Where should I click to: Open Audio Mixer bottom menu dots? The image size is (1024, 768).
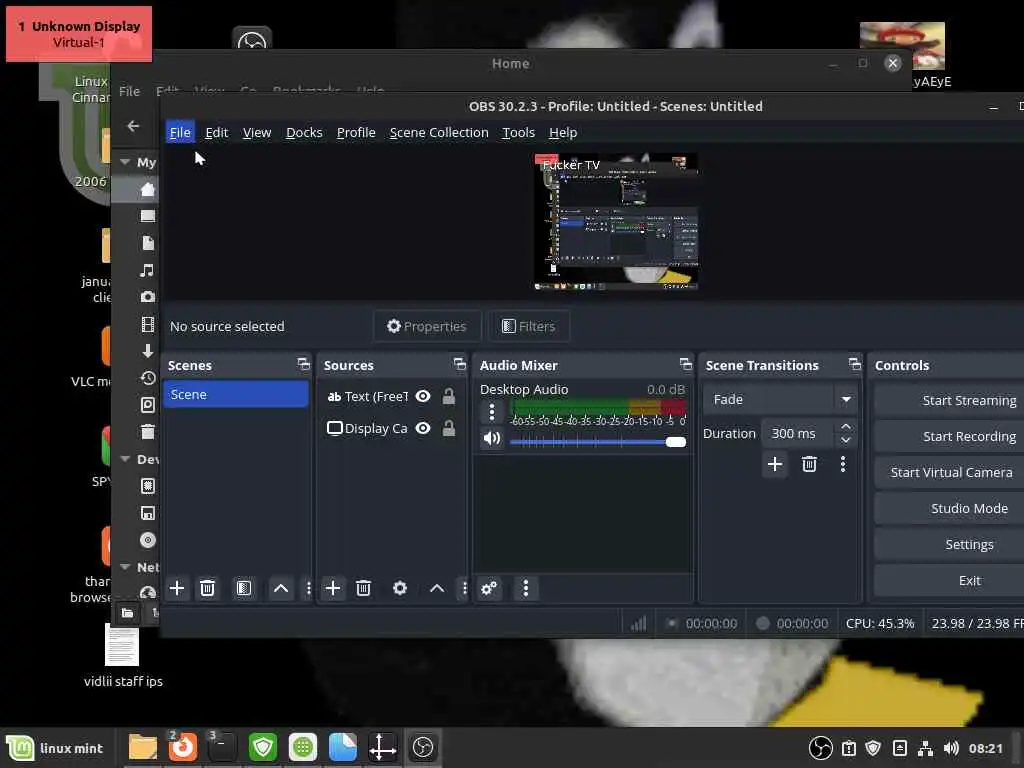pyautogui.click(x=526, y=588)
